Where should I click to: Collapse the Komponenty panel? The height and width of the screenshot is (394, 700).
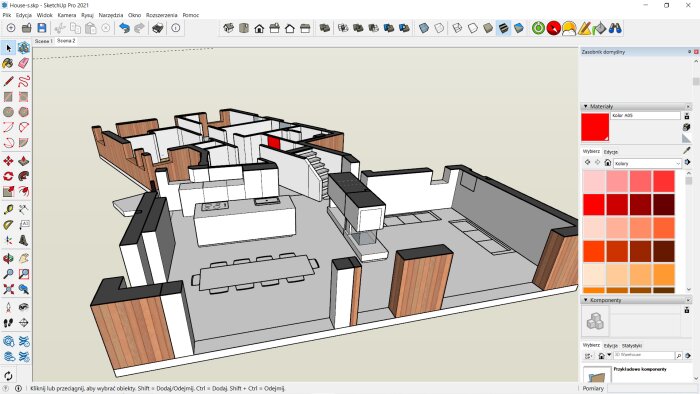point(585,300)
